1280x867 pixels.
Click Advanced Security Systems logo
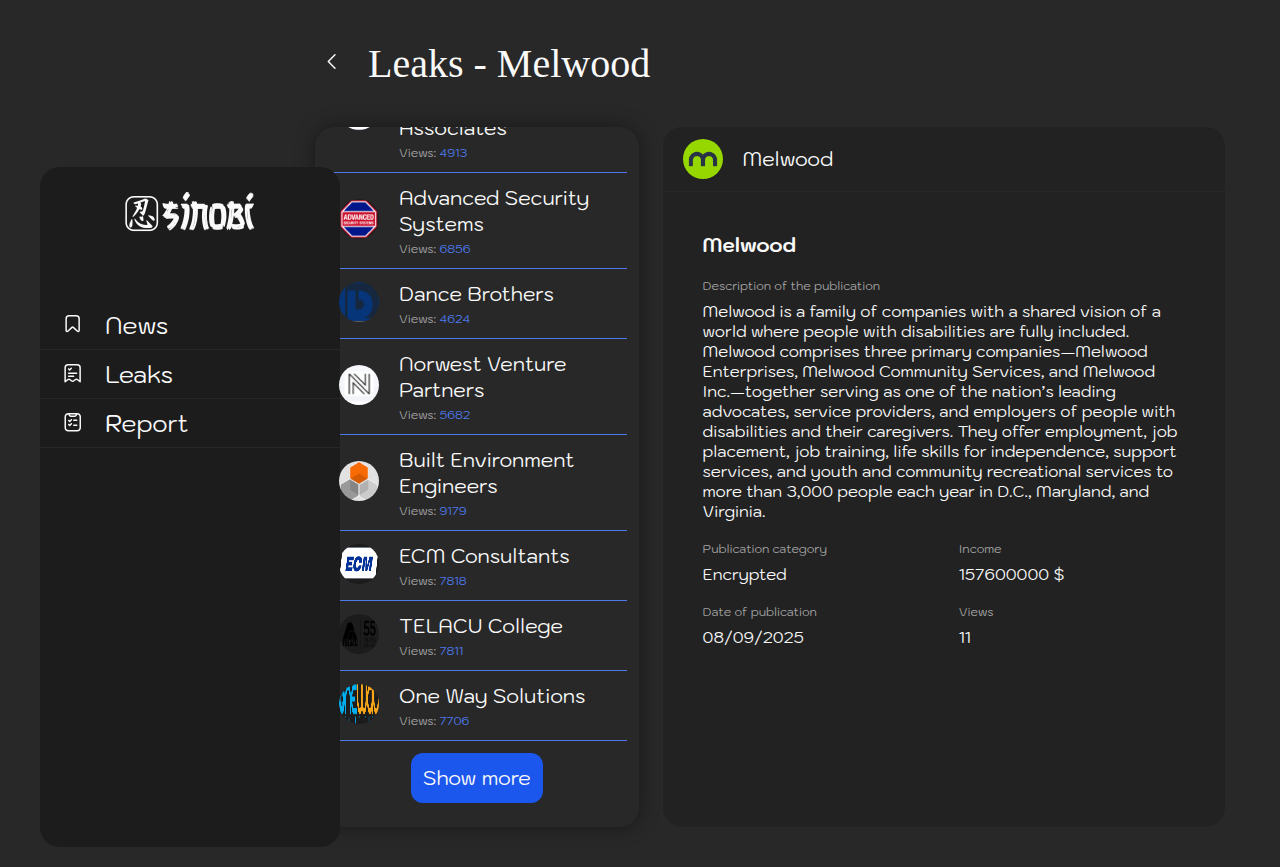point(358,219)
